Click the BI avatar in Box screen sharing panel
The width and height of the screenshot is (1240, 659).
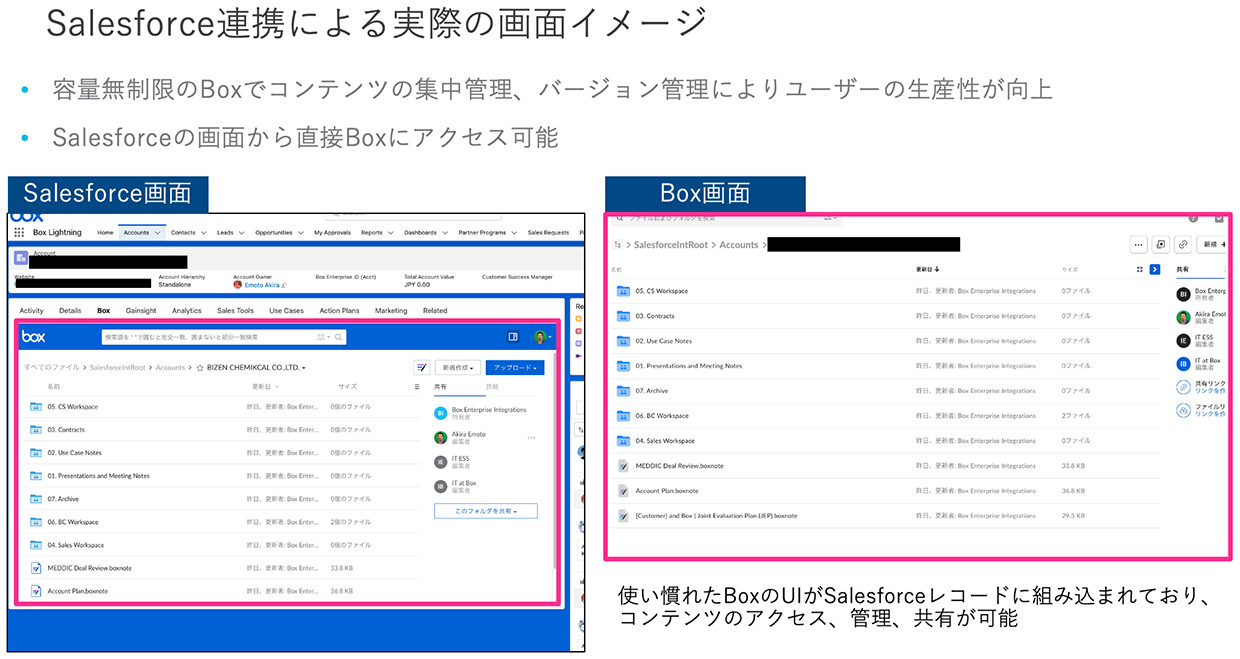pos(1183,295)
